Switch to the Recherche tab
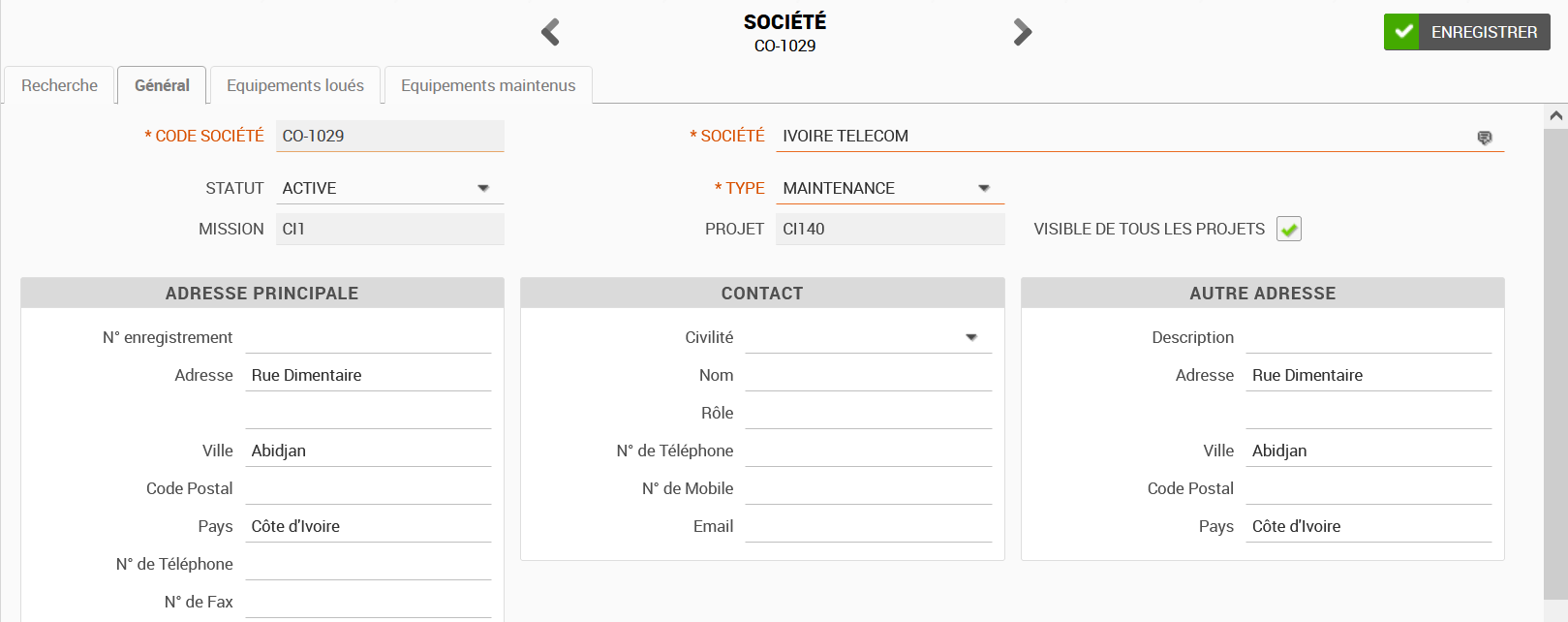 (59, 85)
